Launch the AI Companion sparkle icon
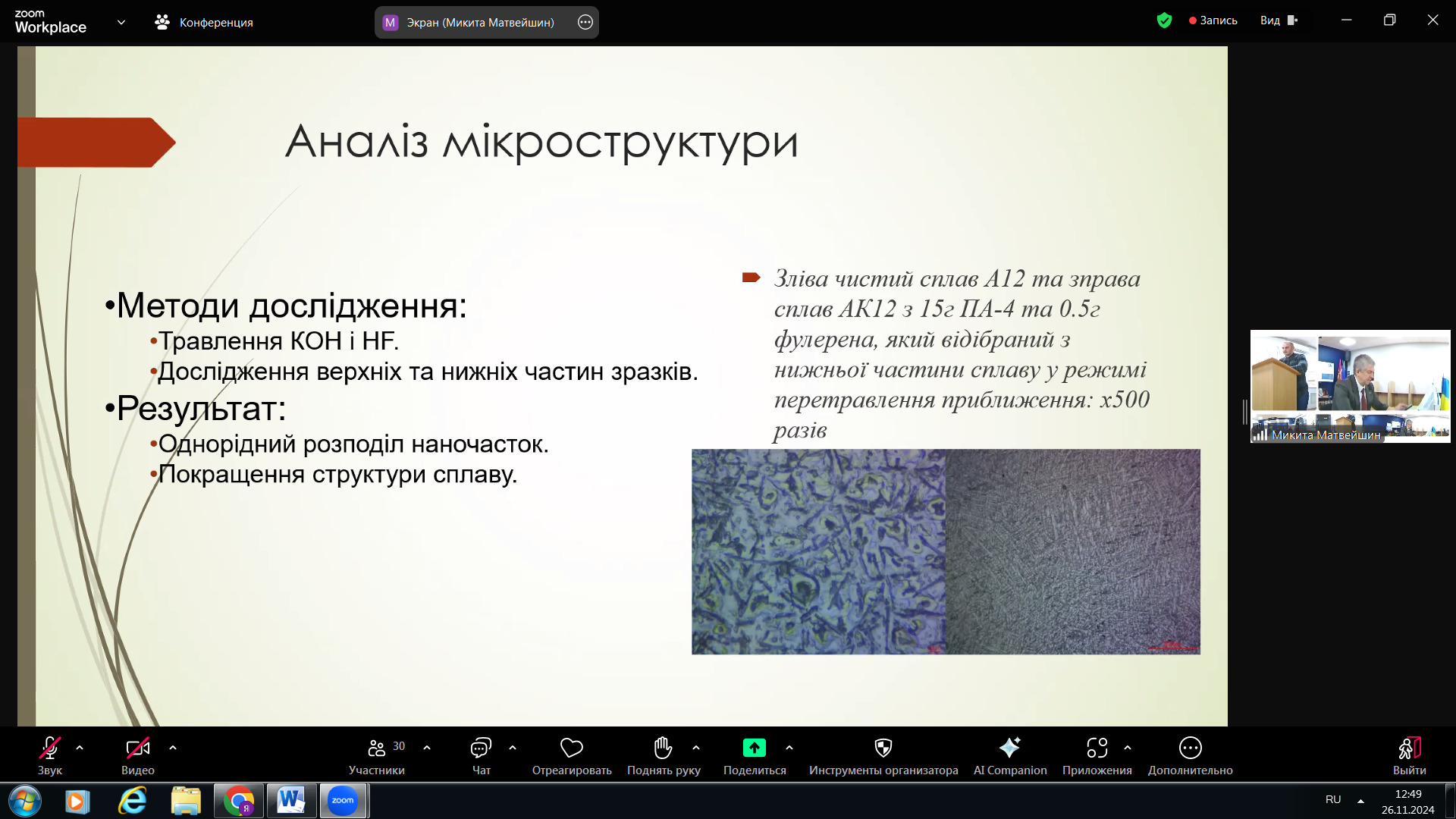The height and width of the screenshot is (819, 1456). tap(1009, 748)
